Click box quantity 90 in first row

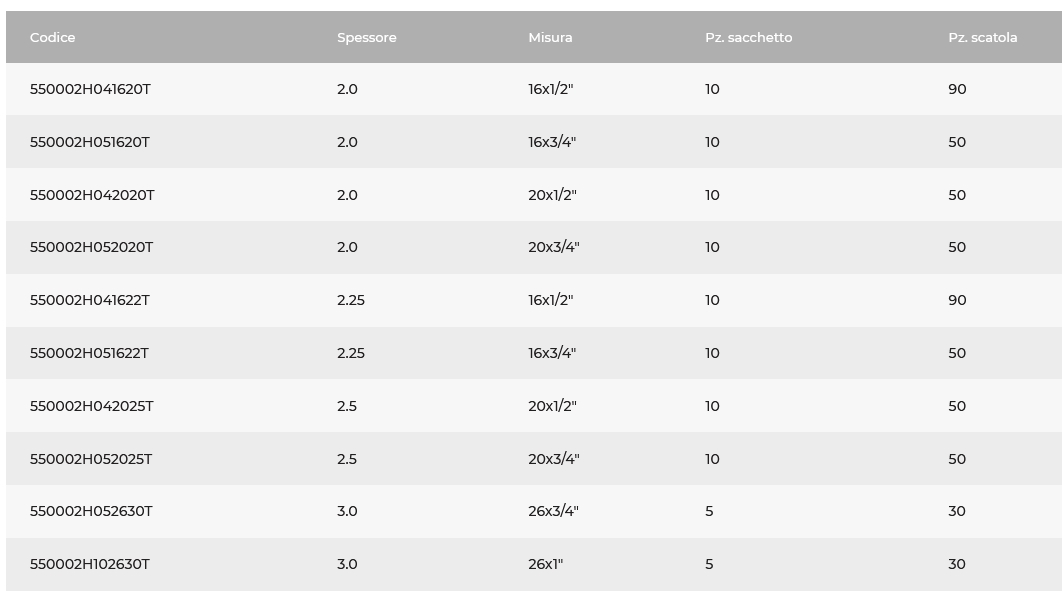coord(957,89)
